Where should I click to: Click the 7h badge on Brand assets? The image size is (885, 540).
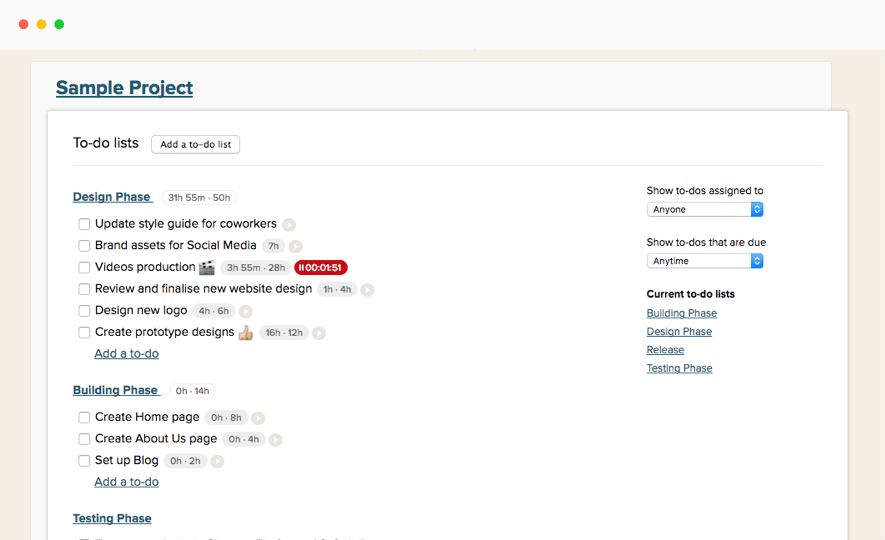click(x=274, y=246)
